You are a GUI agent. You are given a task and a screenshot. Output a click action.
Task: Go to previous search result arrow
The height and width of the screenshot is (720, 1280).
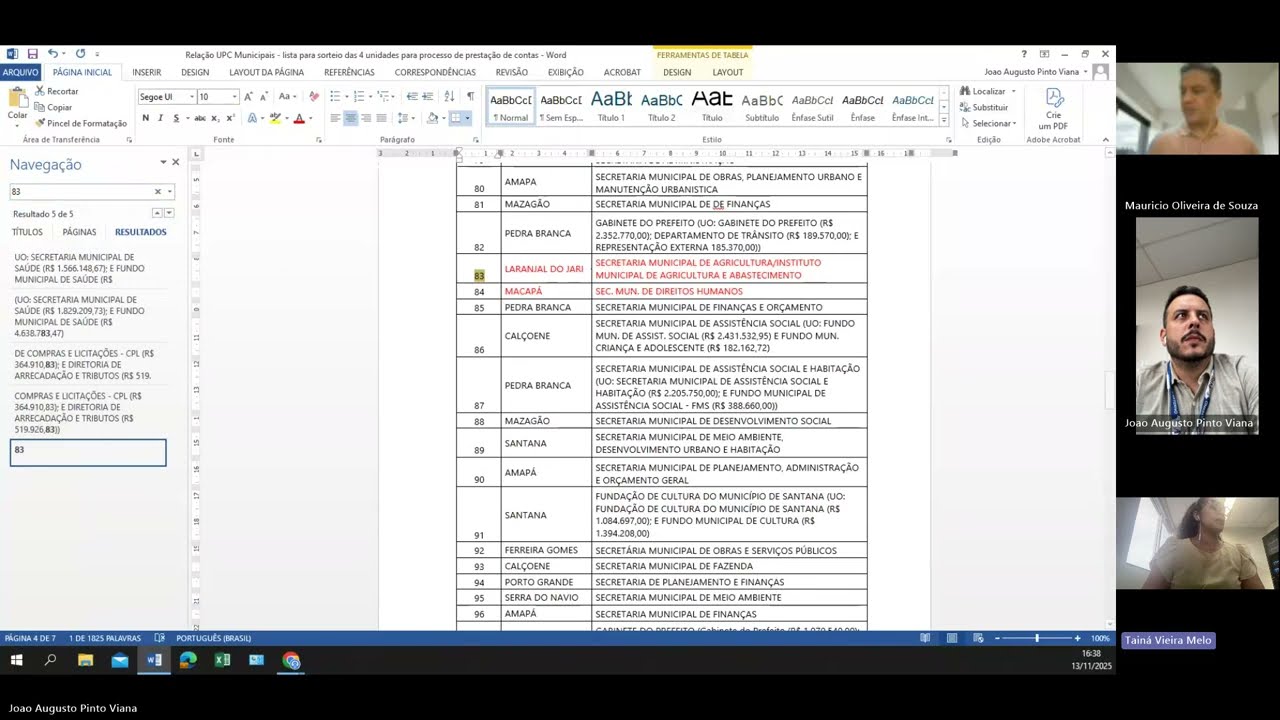[x=157, y=213]
